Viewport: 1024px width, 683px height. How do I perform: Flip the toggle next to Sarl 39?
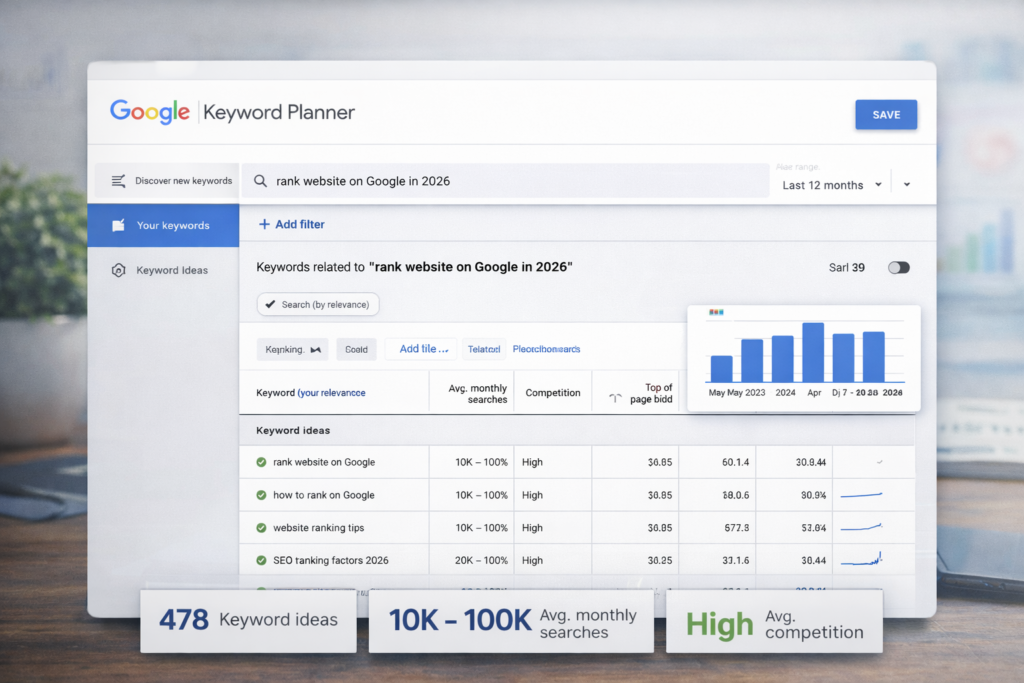[x=898, y=267]
